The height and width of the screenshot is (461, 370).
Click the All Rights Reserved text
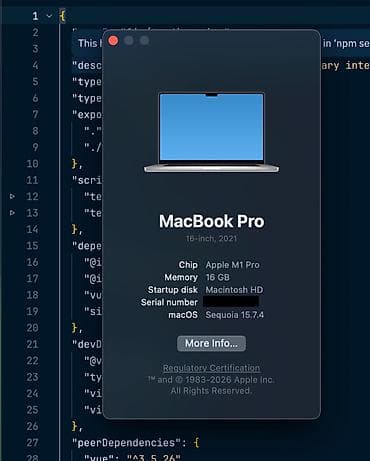click(211, 391)
